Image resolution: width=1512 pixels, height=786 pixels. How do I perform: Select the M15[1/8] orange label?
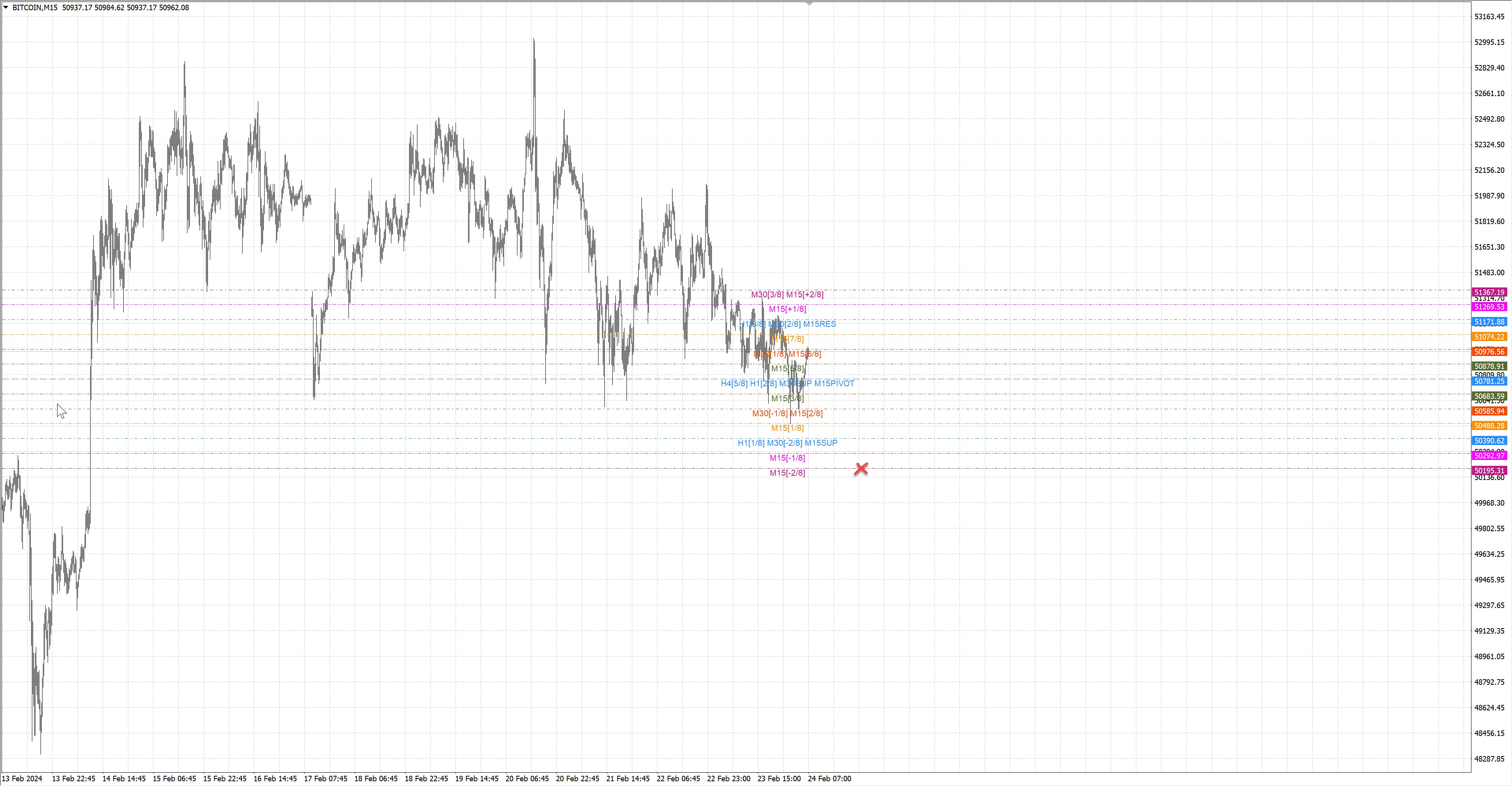(787, 428)
